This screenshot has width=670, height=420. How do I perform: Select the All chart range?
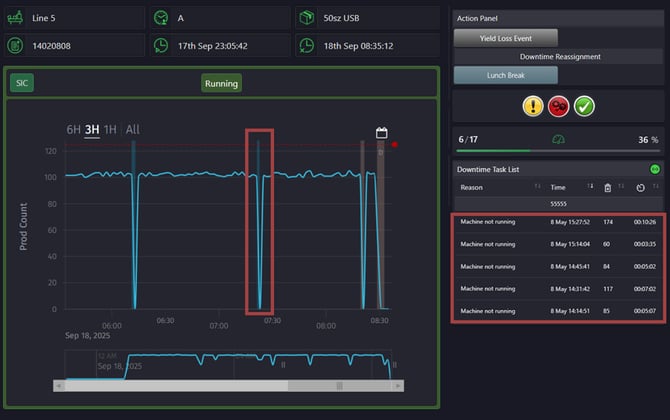pos(132,129)
